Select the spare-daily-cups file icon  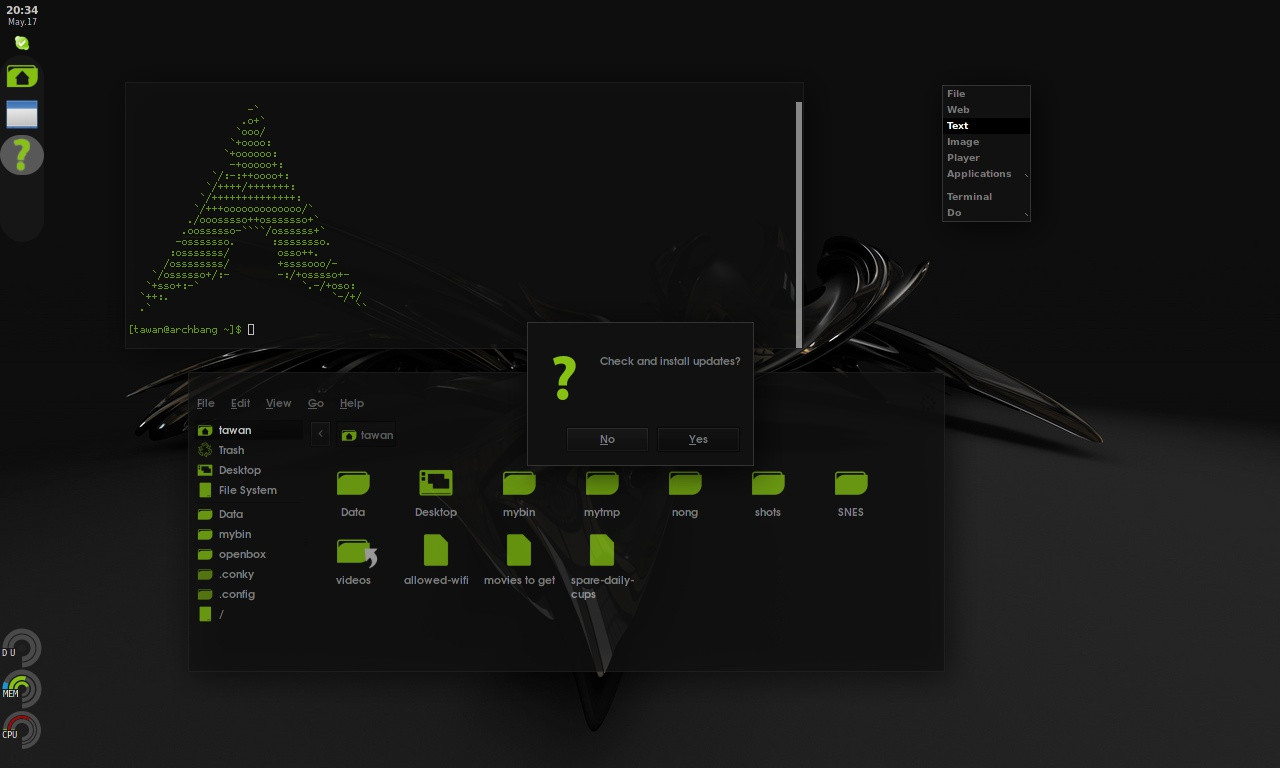coord(602,550)
